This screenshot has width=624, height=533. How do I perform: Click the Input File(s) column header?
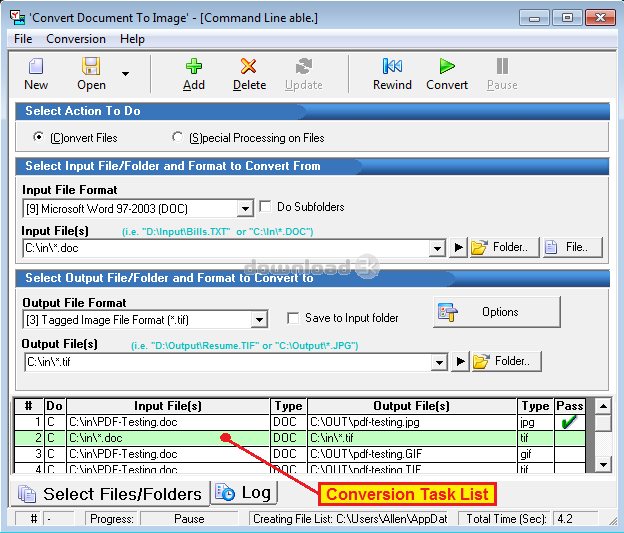click(168, 406)
